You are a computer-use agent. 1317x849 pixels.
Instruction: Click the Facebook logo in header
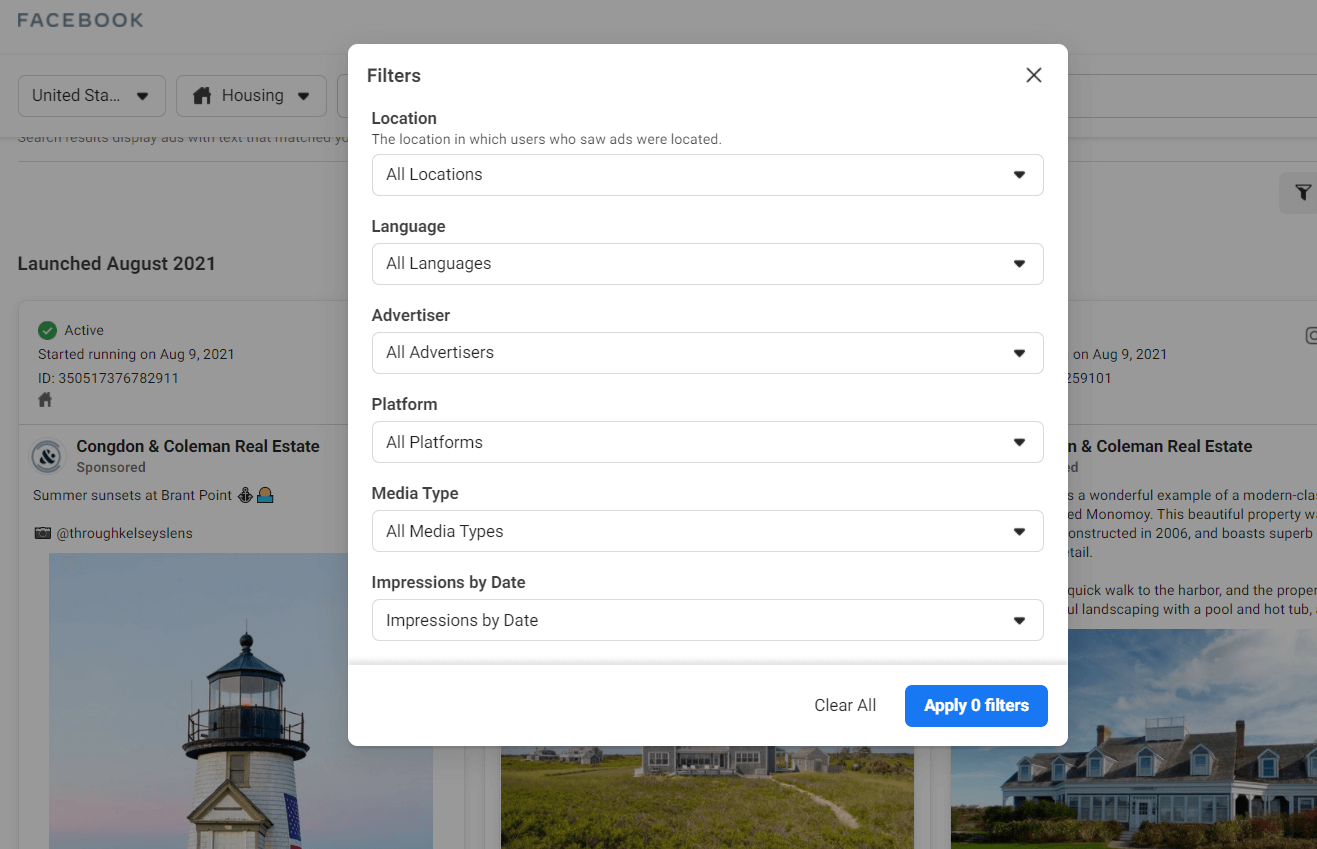point(80,20)
